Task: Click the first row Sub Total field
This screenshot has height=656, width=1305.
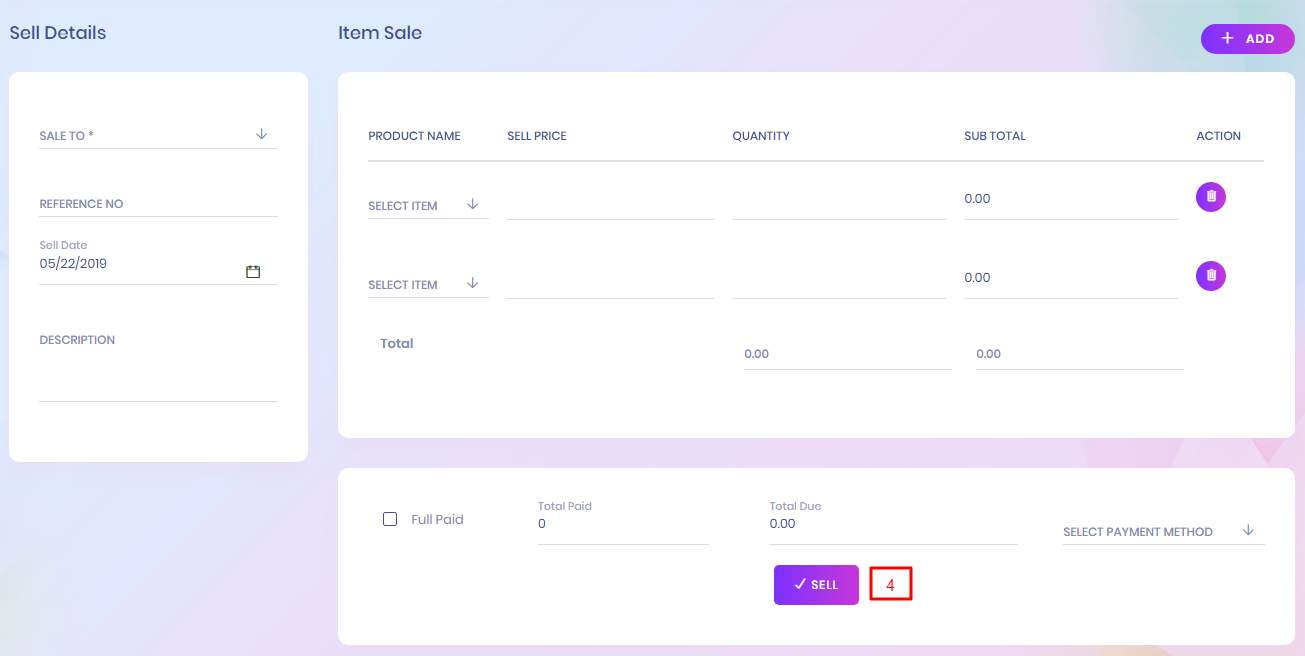Action: (x=1070, y=199)
